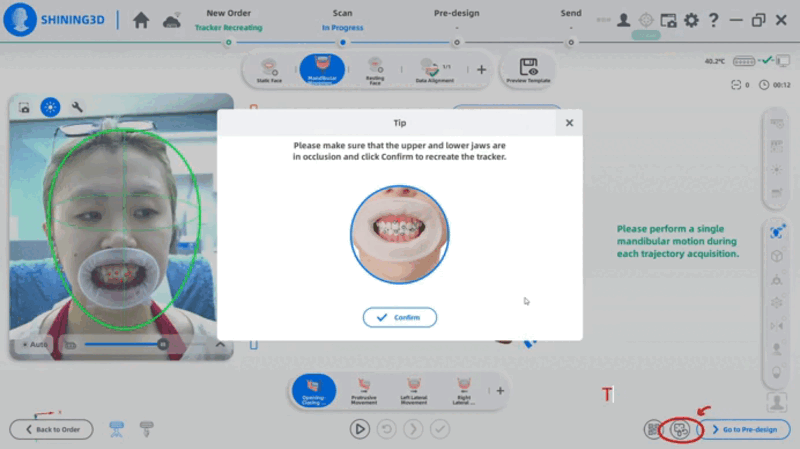Open the calibration crosshair icon
Viewport: 800px width, 449px height.
(x=646, y=20)
